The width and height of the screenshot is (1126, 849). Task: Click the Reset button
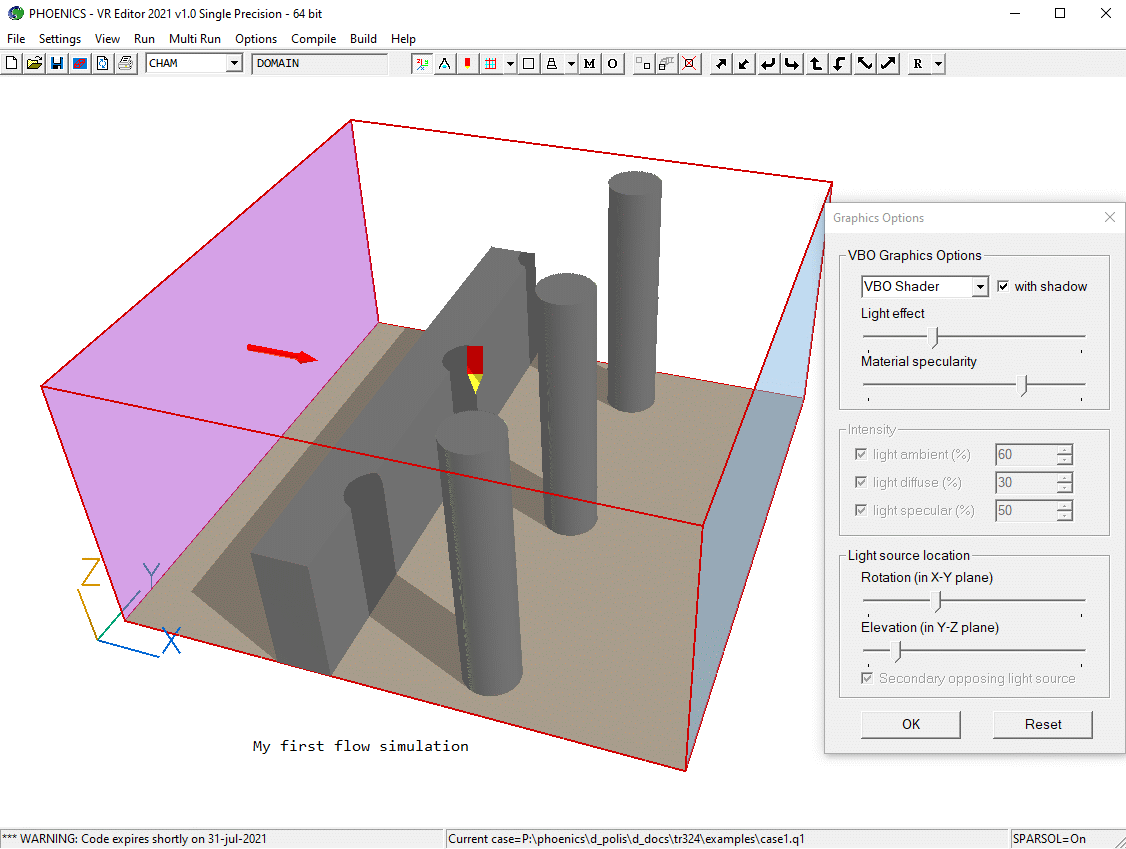[x=1043, y=724]
